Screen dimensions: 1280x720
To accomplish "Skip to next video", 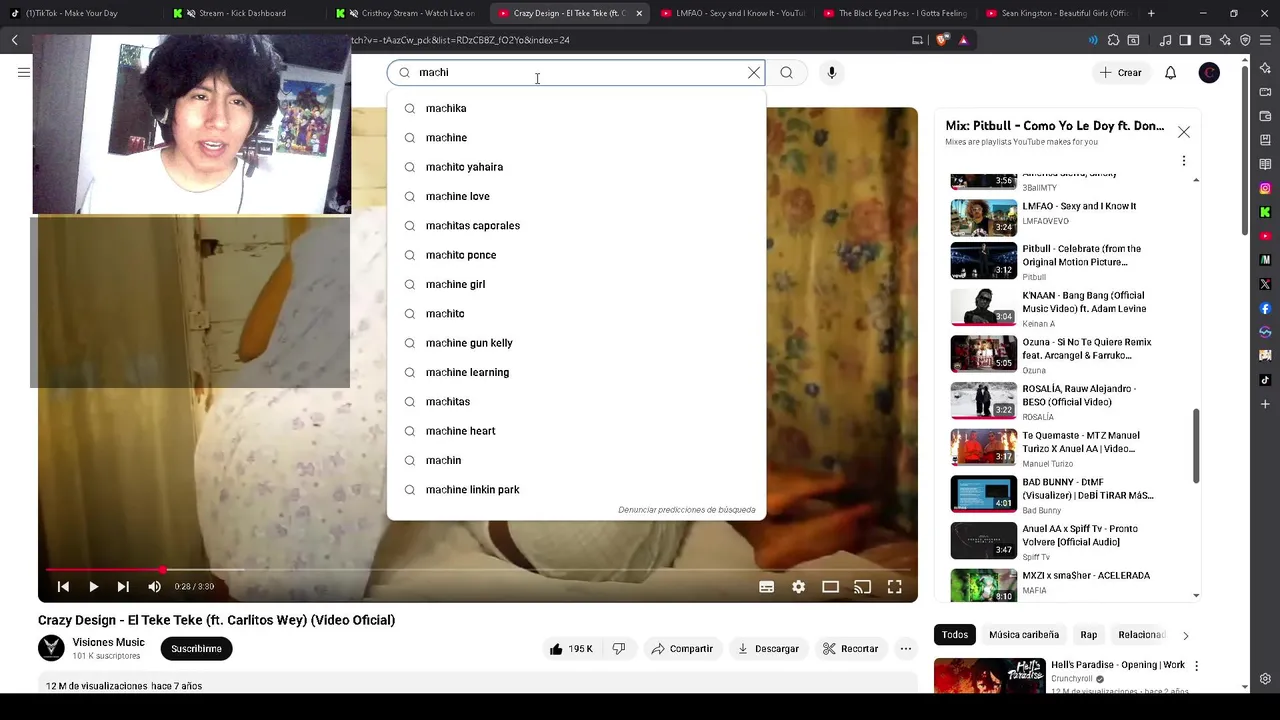I will [123, 587].
